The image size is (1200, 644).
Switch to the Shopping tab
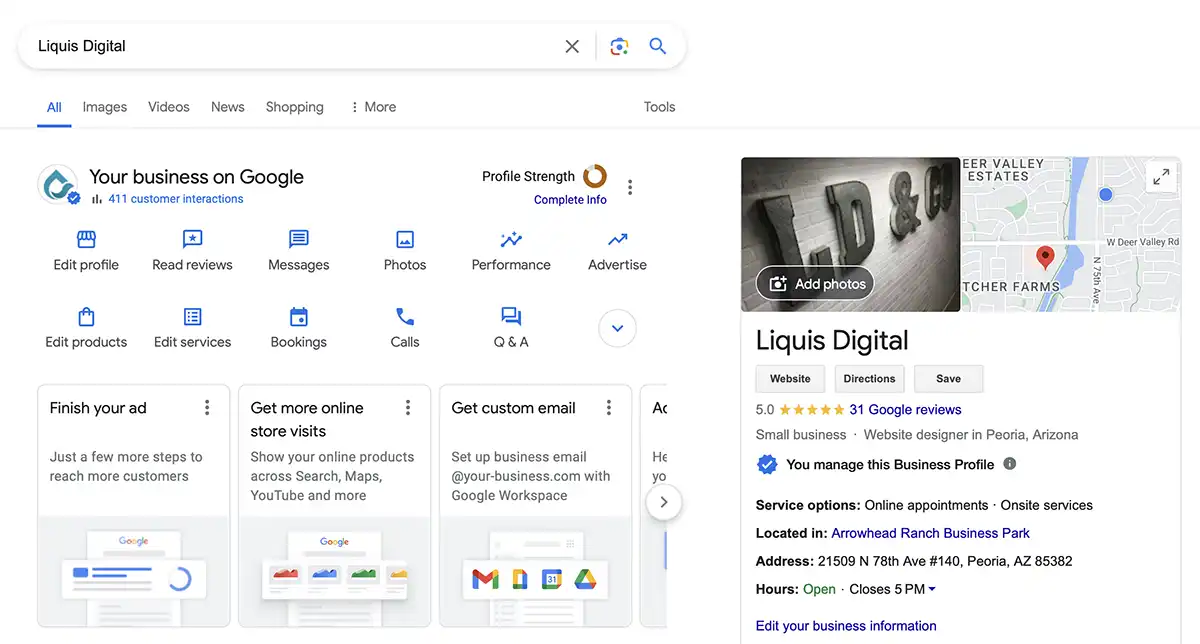[295, 107]
